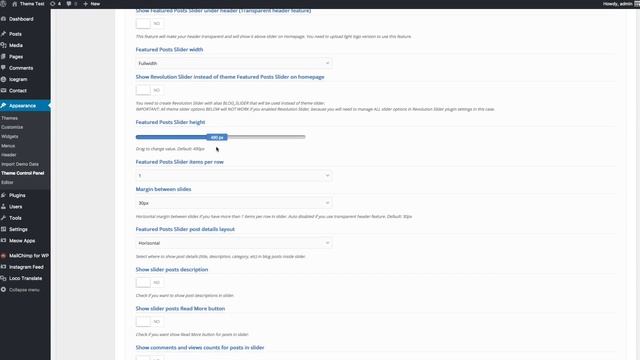640x360 pixels.
Task: Click the Collapse menu arrow icon
Action: (x=4, y=290)
